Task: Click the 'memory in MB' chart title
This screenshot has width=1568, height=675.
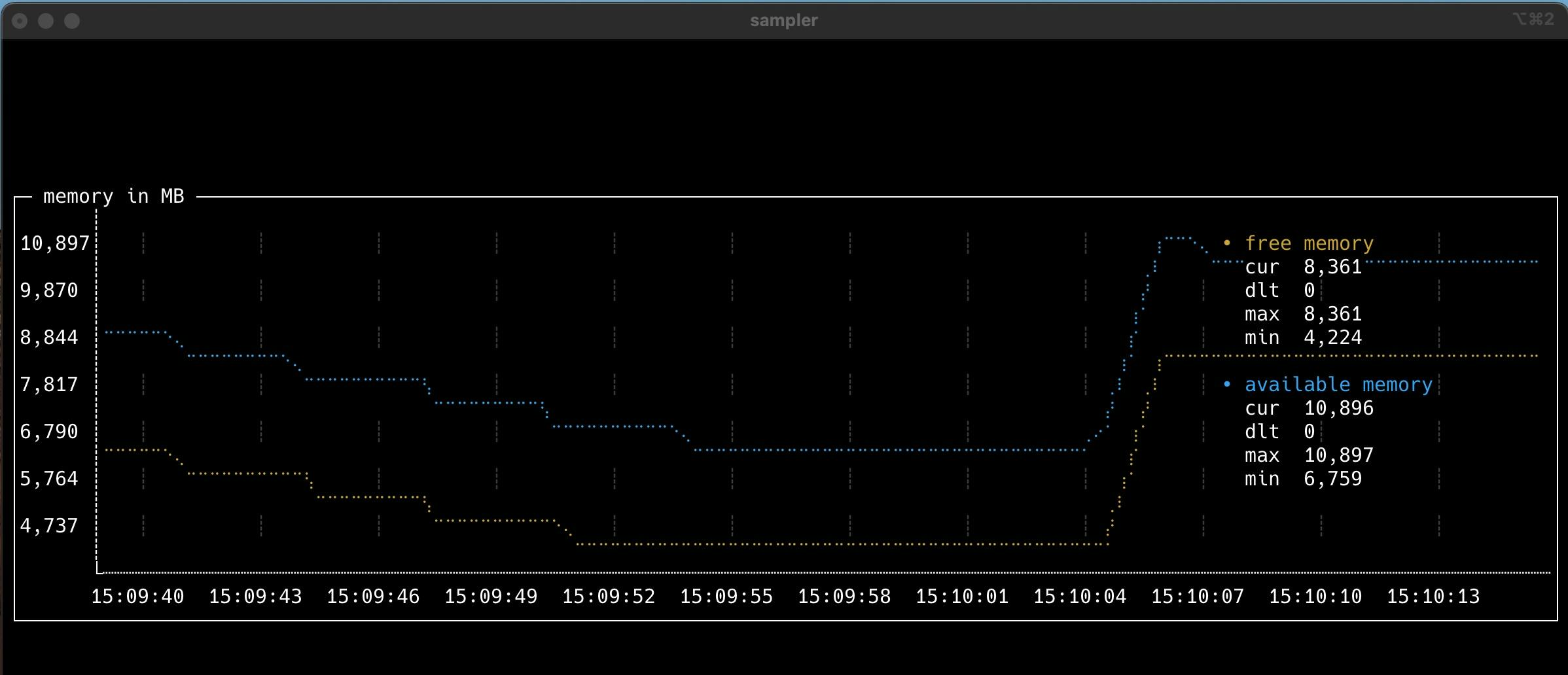Action: coord(113,196)
